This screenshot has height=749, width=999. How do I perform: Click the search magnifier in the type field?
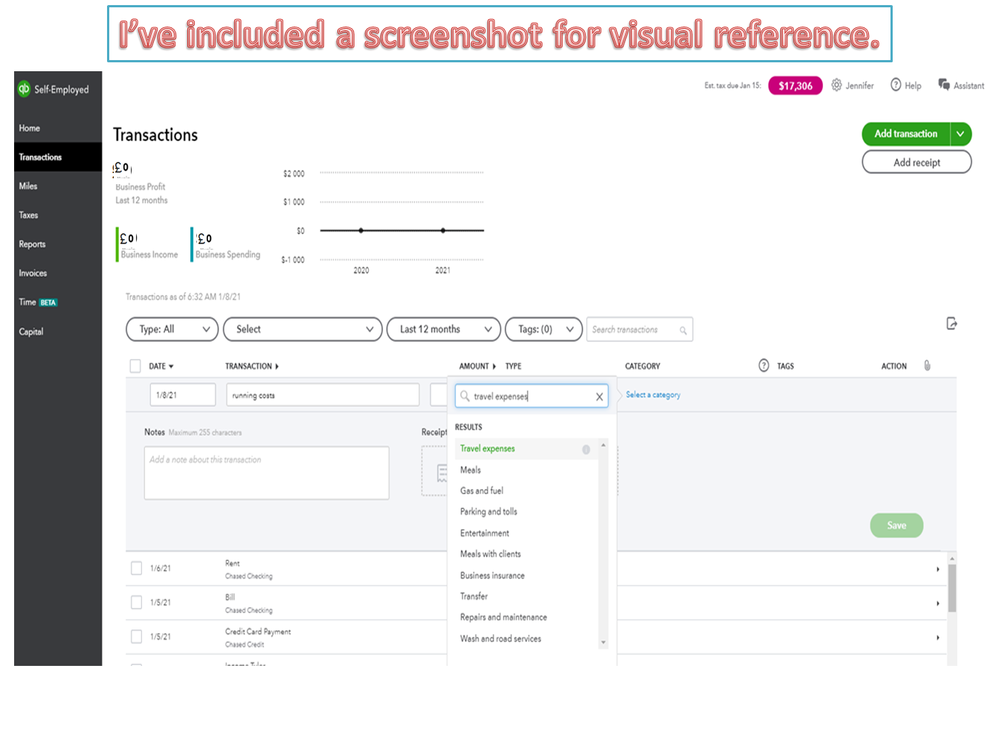point(464,396)
